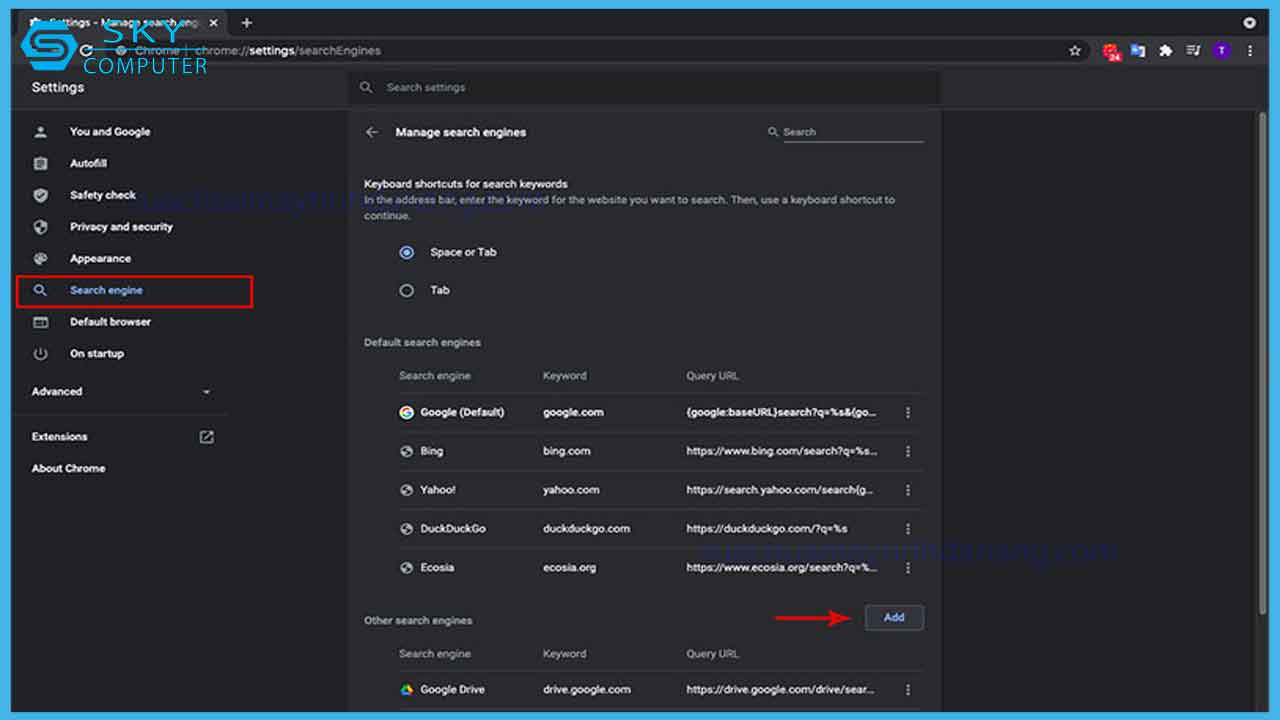Click the You and Google person icon
1280x720 pixels.
[x=41, y=132]
